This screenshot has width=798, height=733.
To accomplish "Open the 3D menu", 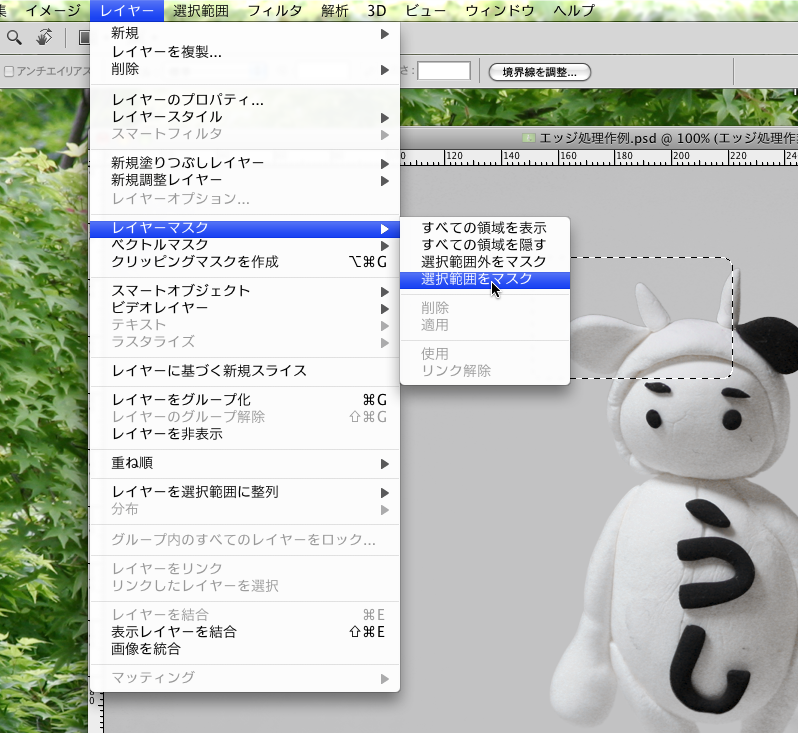I will coord(377,11).
